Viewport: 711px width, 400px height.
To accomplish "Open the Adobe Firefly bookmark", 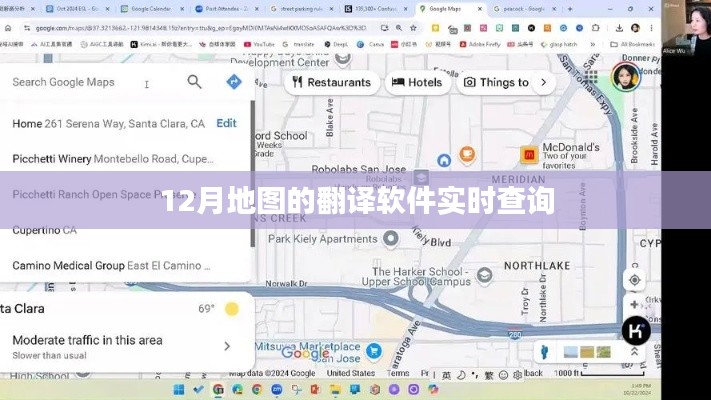I will tap(480, 44).
